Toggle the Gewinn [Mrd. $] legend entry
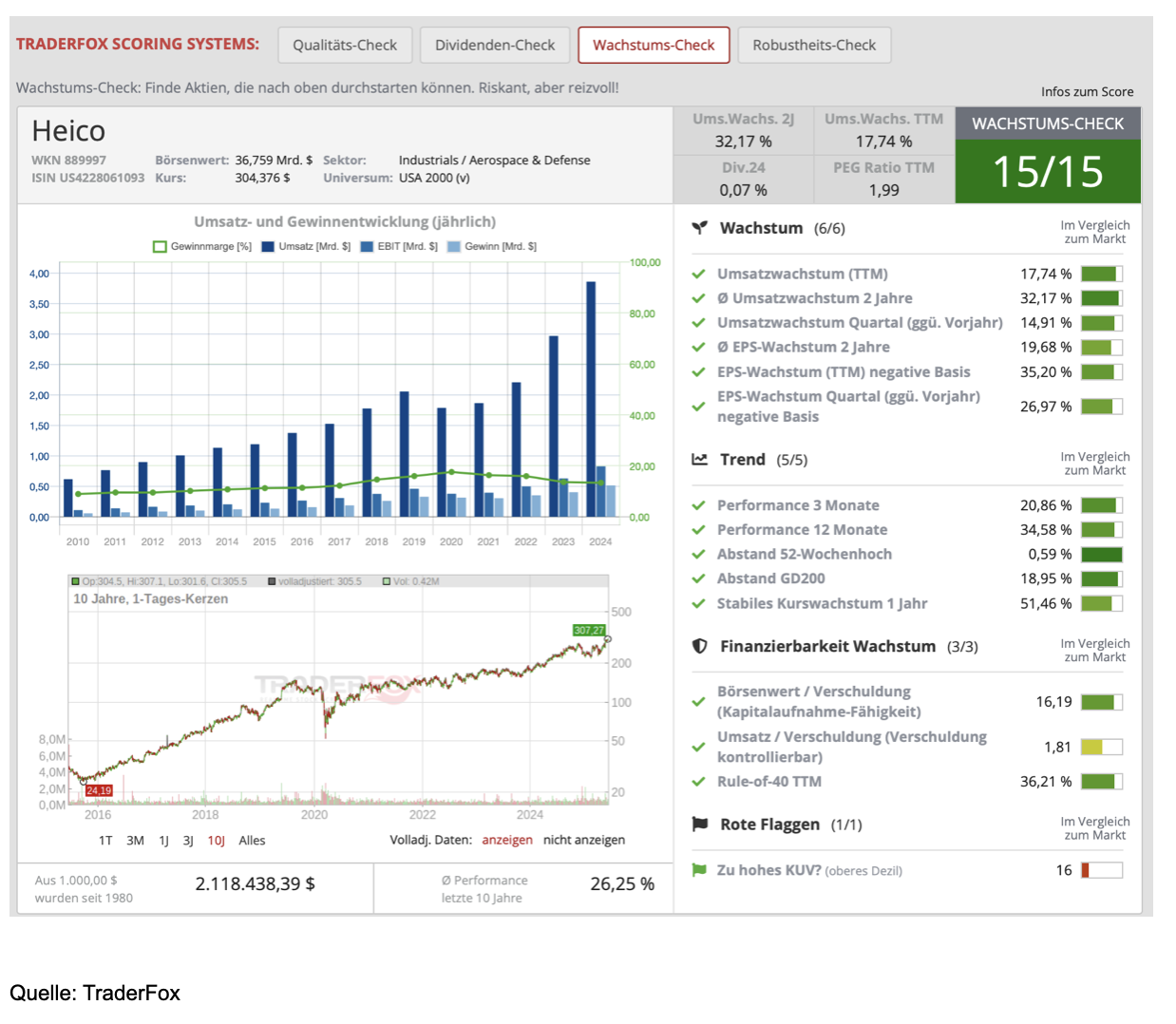This screenshot has height=1024, width=1176. 492,246
